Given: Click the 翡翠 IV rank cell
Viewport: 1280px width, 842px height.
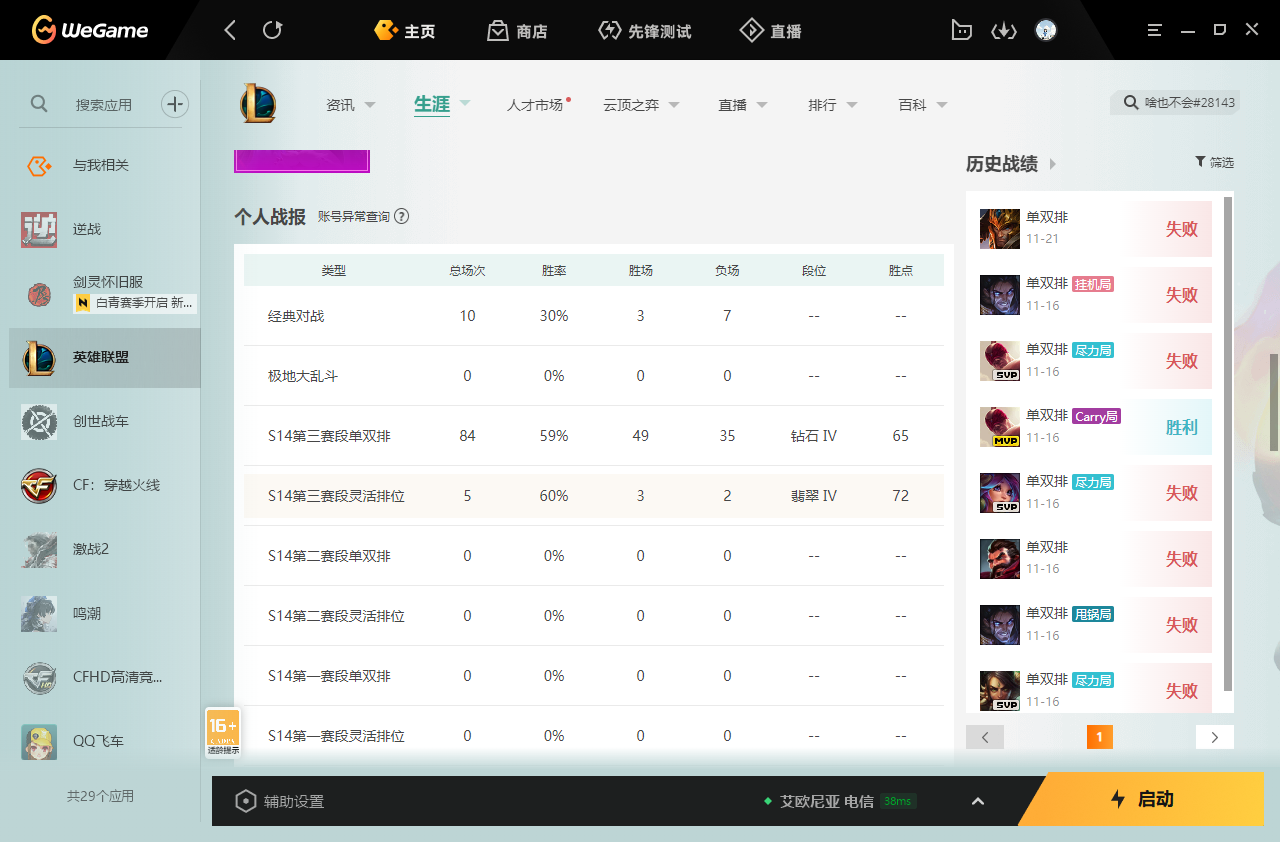Looking at the screenshot, I should [814, 496].
